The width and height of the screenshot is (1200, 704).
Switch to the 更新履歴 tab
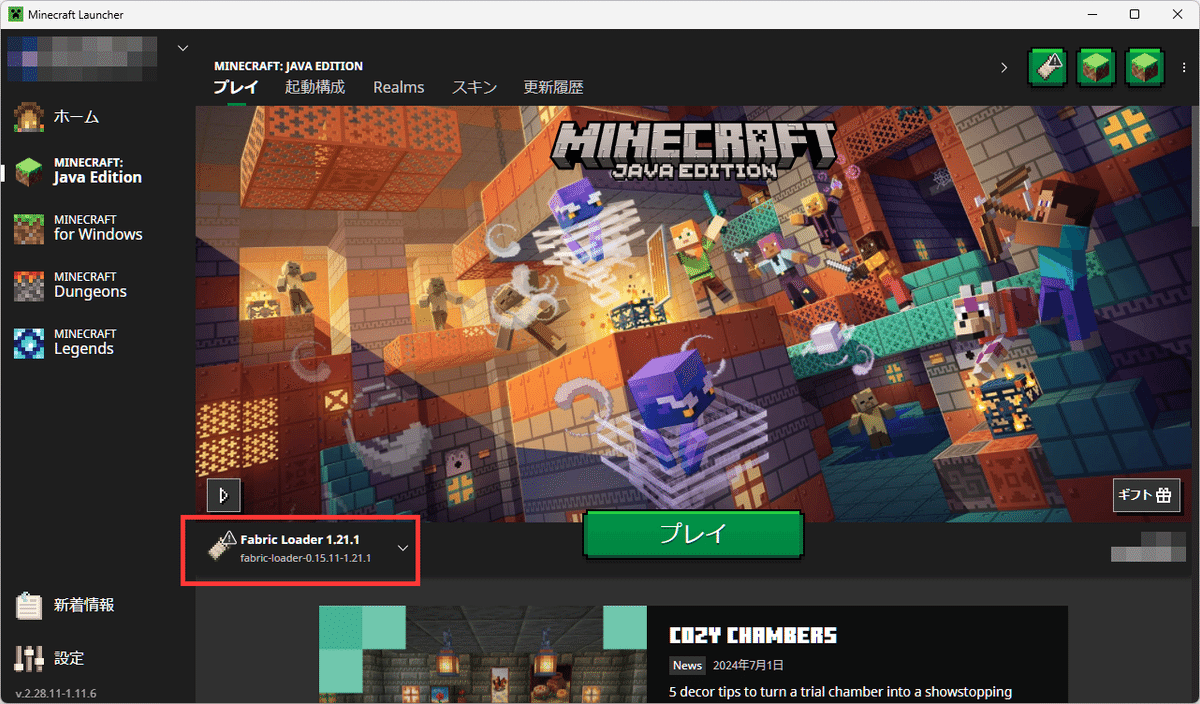[x=553, y=87]
